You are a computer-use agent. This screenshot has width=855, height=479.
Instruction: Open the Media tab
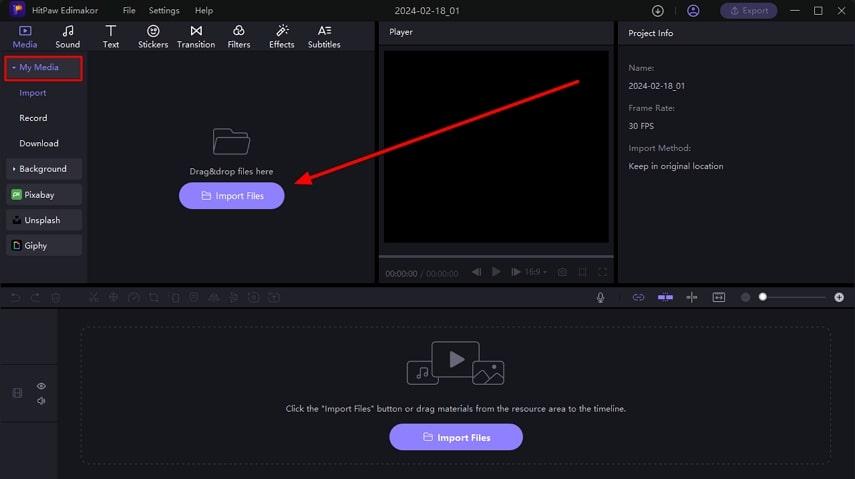(25, 37)
